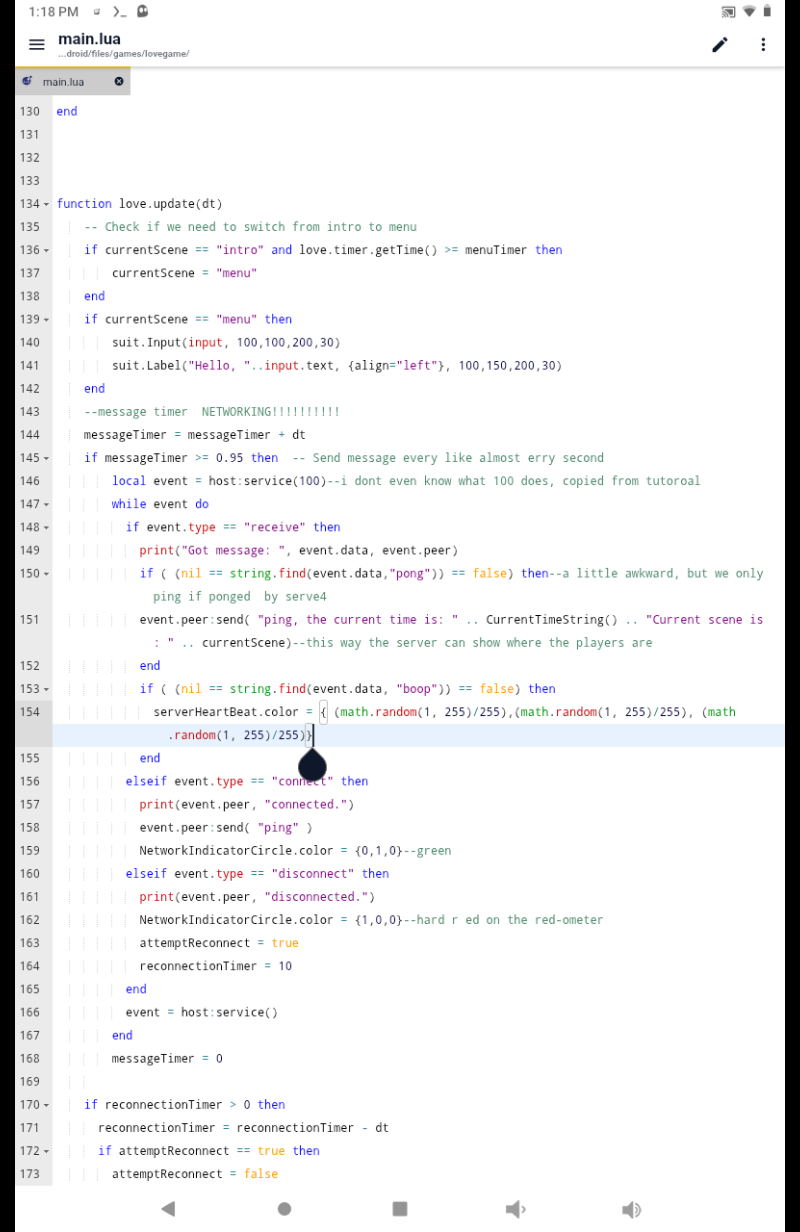Tap the text cursor teardrop handle

click(x=313, y=766)
